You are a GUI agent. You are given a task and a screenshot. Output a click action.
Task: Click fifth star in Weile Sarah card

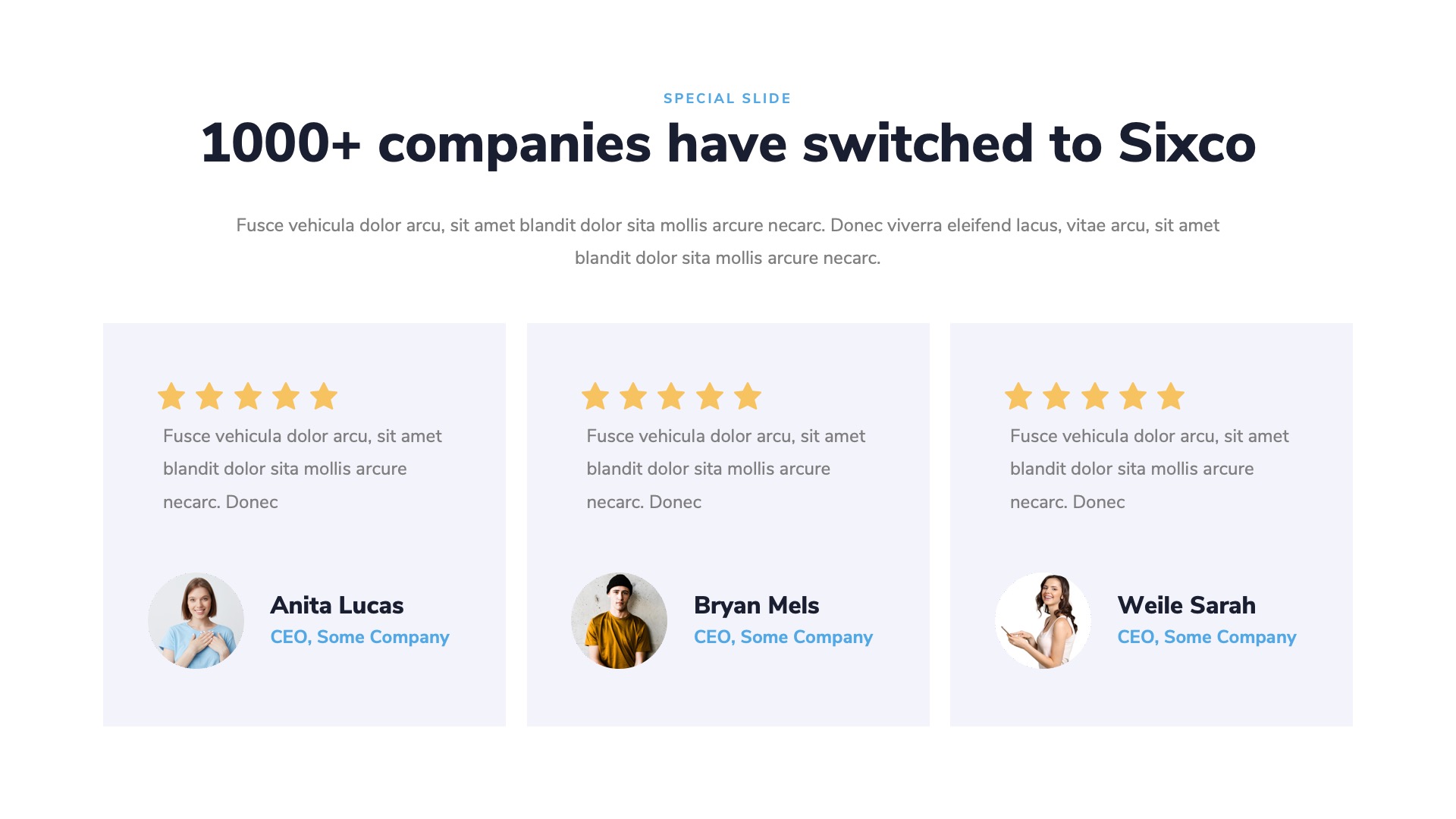[1171, 397]
